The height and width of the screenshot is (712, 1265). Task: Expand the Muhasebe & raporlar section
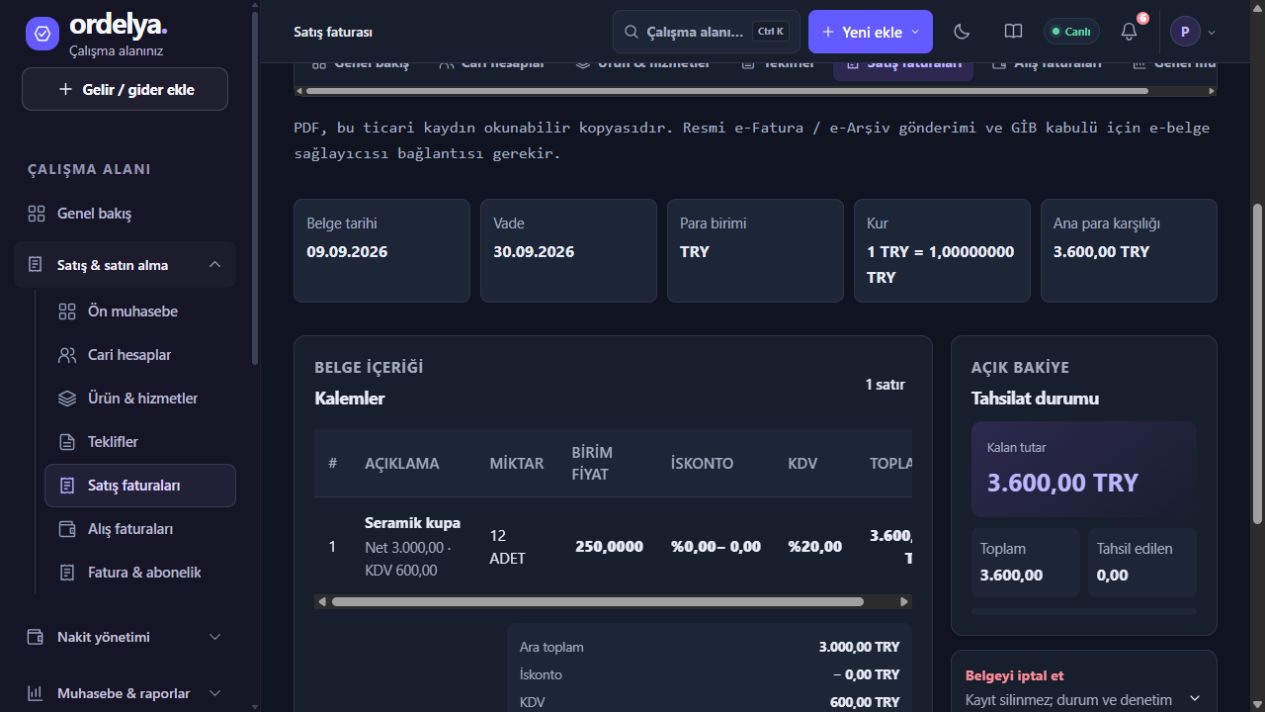(x=215, y=693)
